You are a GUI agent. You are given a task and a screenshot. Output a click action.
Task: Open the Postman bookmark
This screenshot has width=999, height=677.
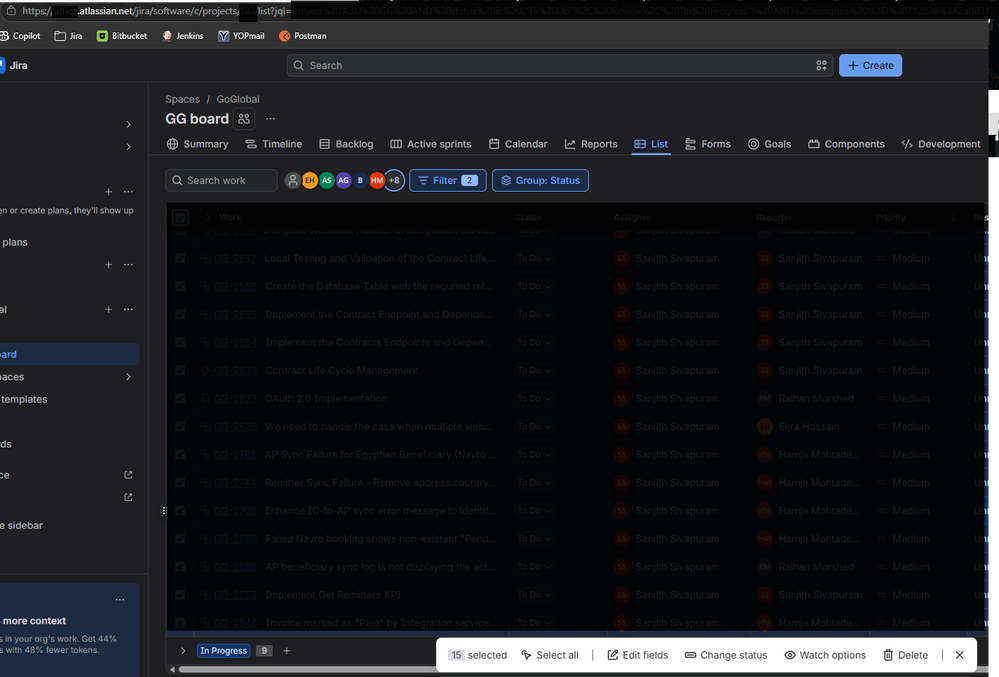click(x=303, y=36)
